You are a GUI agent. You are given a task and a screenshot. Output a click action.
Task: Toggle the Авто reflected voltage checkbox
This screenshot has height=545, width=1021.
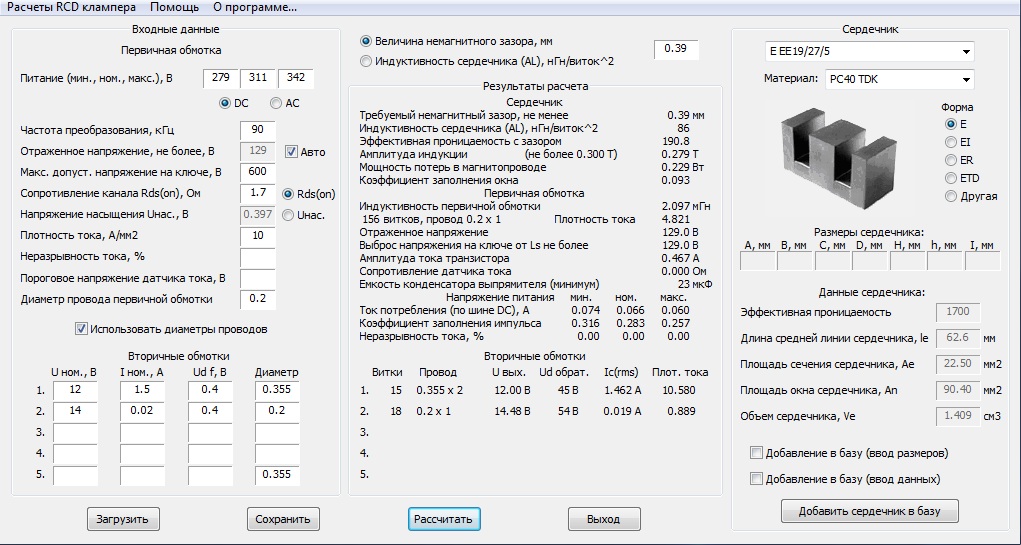pos(292,152)
